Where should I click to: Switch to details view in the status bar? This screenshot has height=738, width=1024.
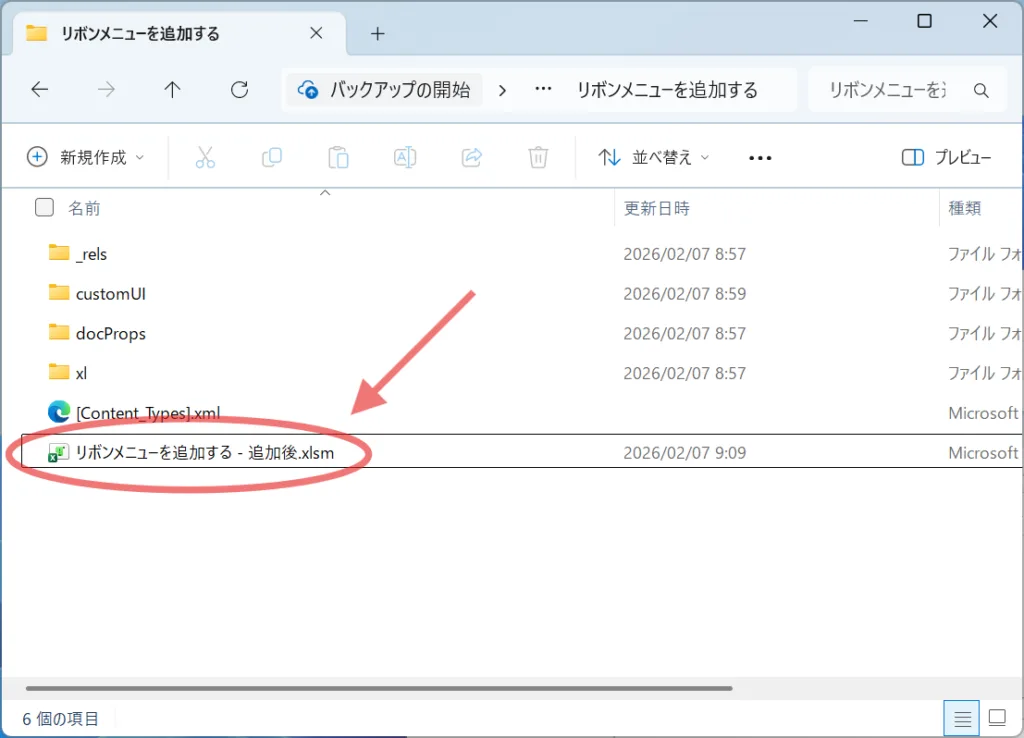(962, 717)
